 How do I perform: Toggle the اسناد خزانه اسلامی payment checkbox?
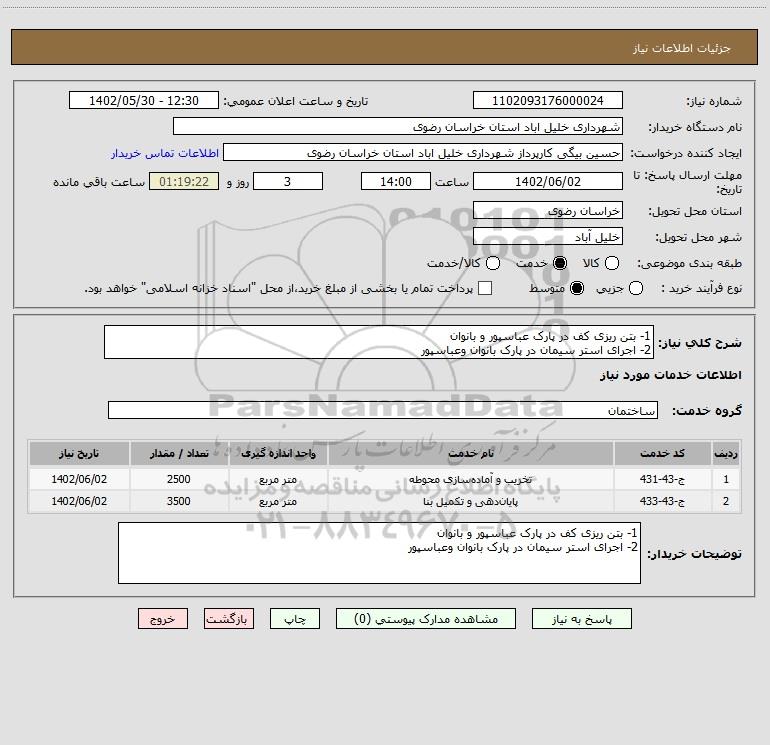point(485,288)
